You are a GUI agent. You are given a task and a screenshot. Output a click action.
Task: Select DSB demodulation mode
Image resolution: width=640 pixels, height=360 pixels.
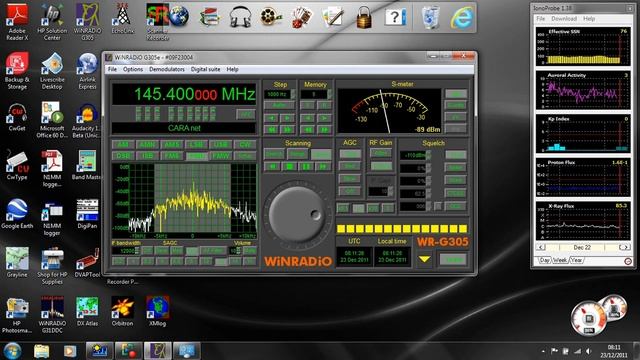(122, 156)
